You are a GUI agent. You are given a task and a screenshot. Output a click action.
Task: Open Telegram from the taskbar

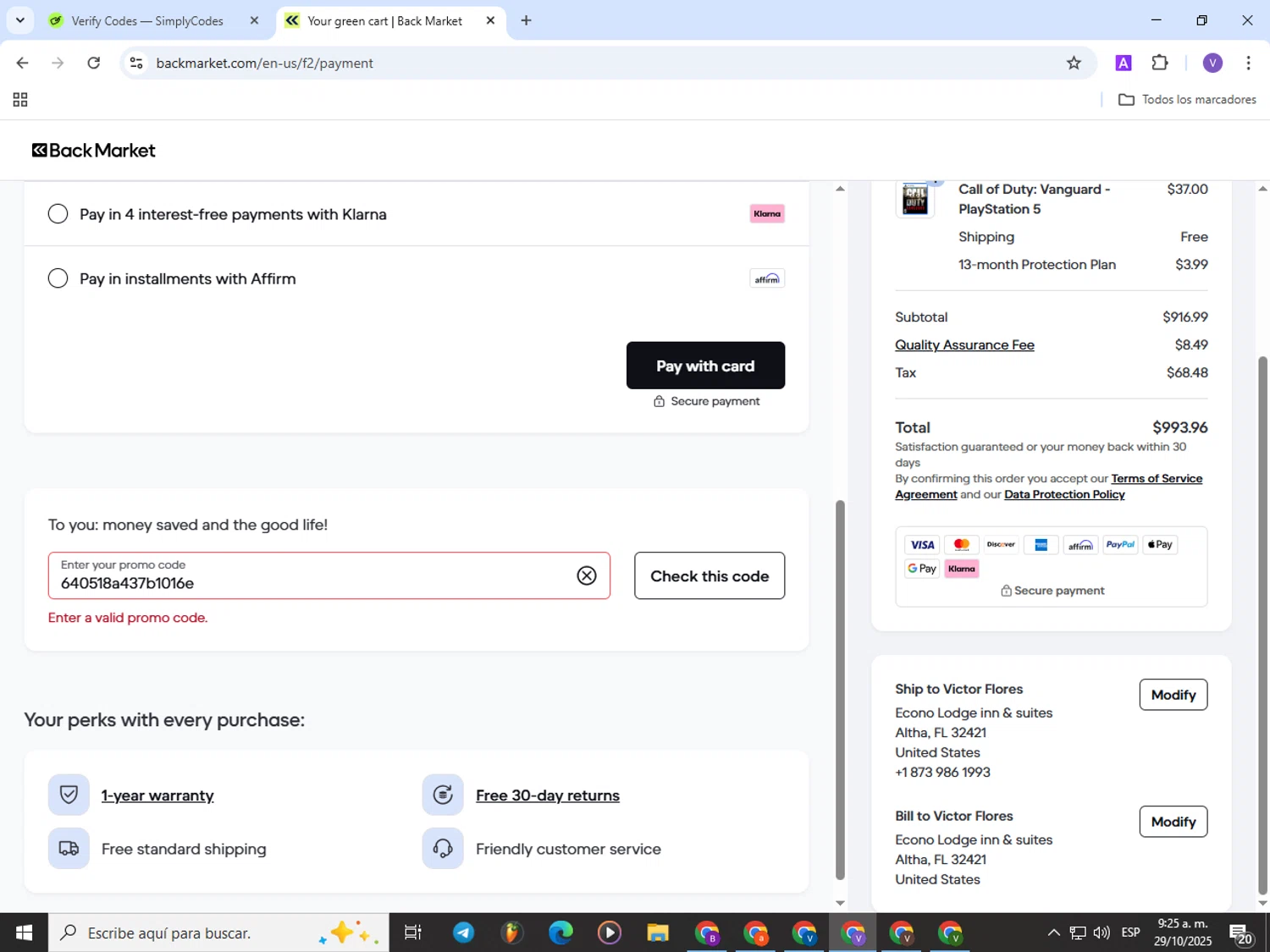463,933
